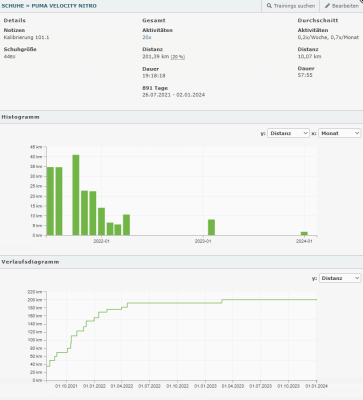Open the histogram y-axis Distanz dropdown

288,133
